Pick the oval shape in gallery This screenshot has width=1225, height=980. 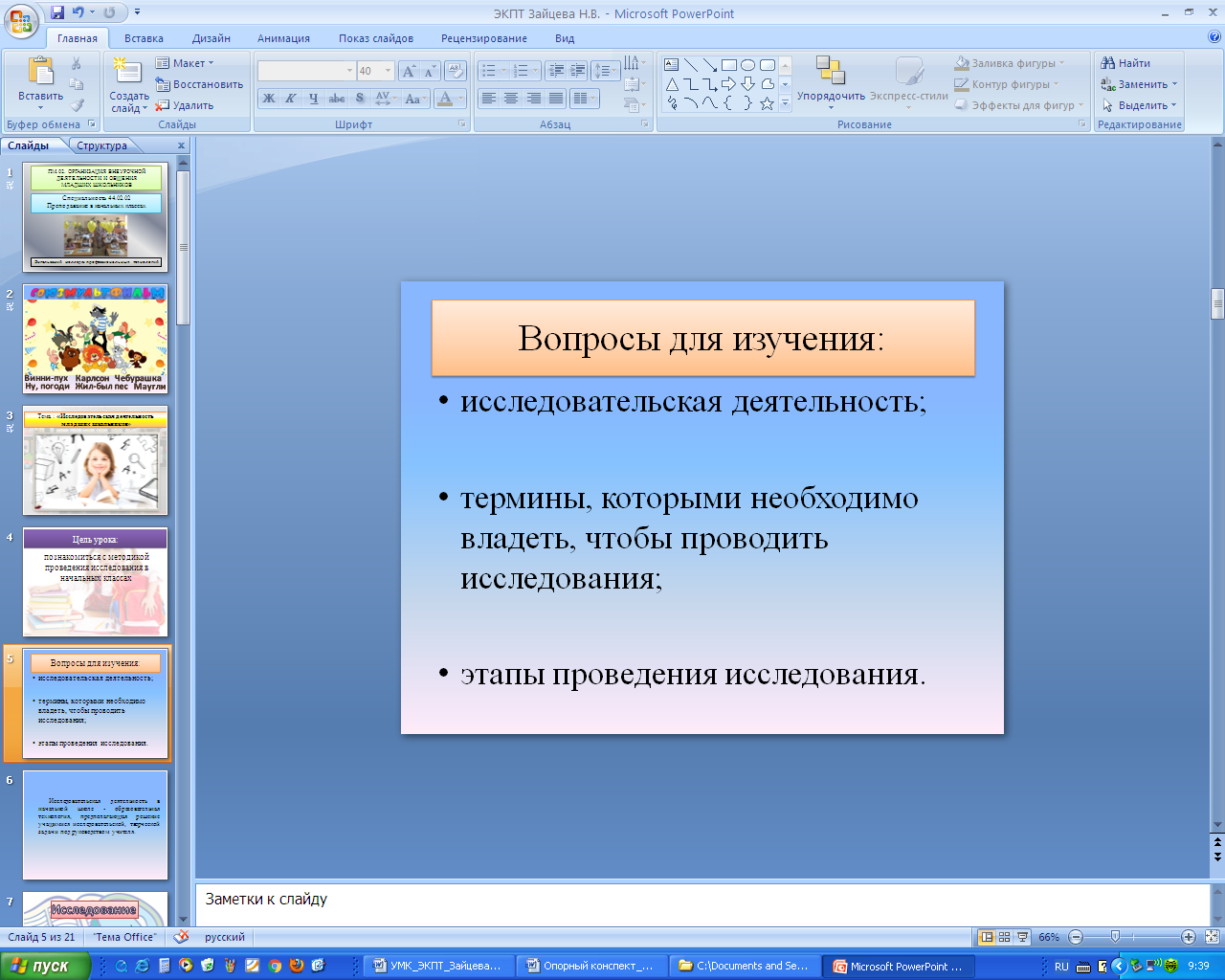(x=748, y=65)
